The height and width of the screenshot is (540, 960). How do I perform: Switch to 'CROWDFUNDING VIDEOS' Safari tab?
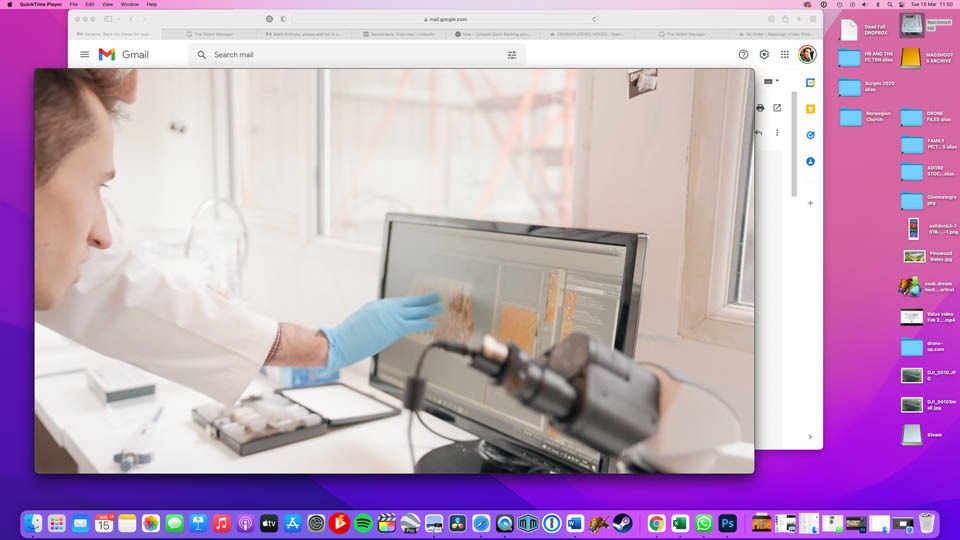587,34
